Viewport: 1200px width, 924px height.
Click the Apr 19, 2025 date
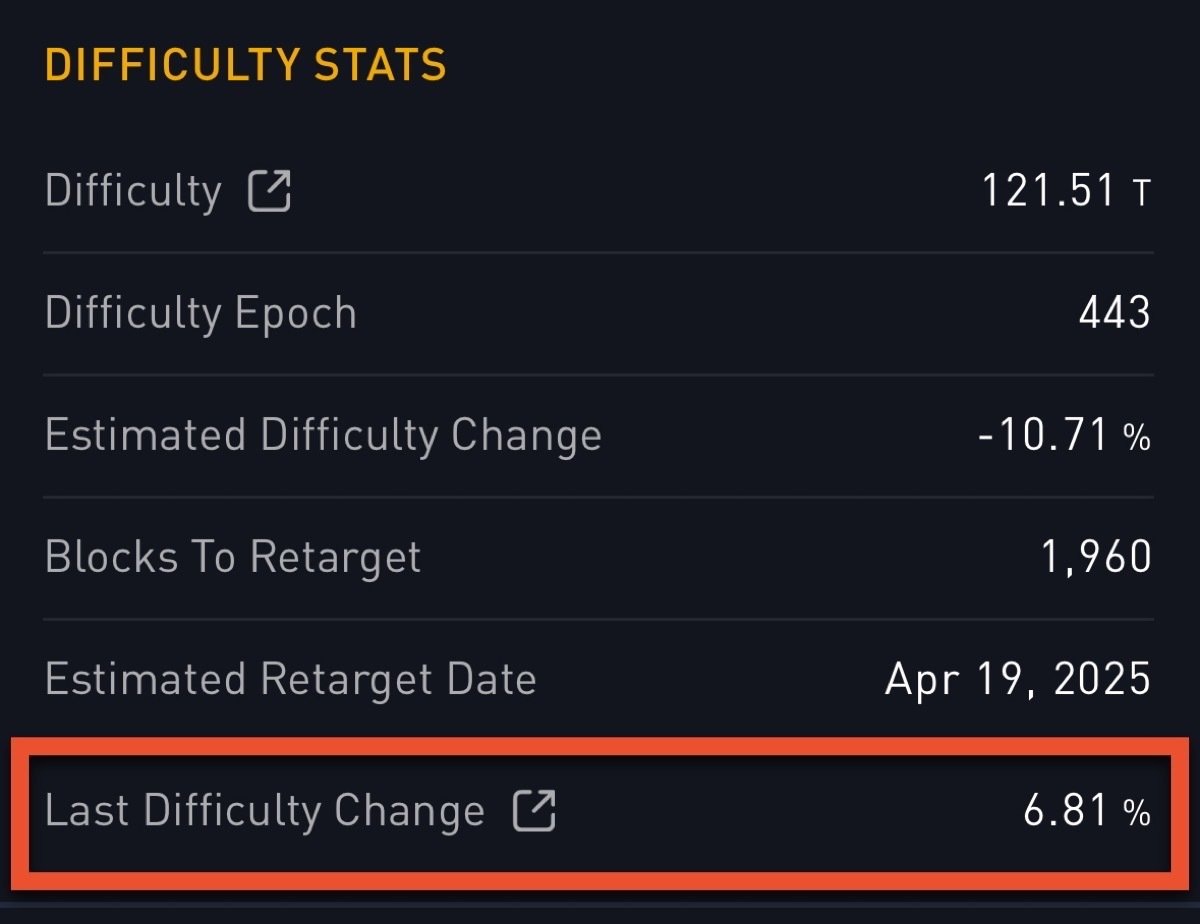[x=1018, y=680]
